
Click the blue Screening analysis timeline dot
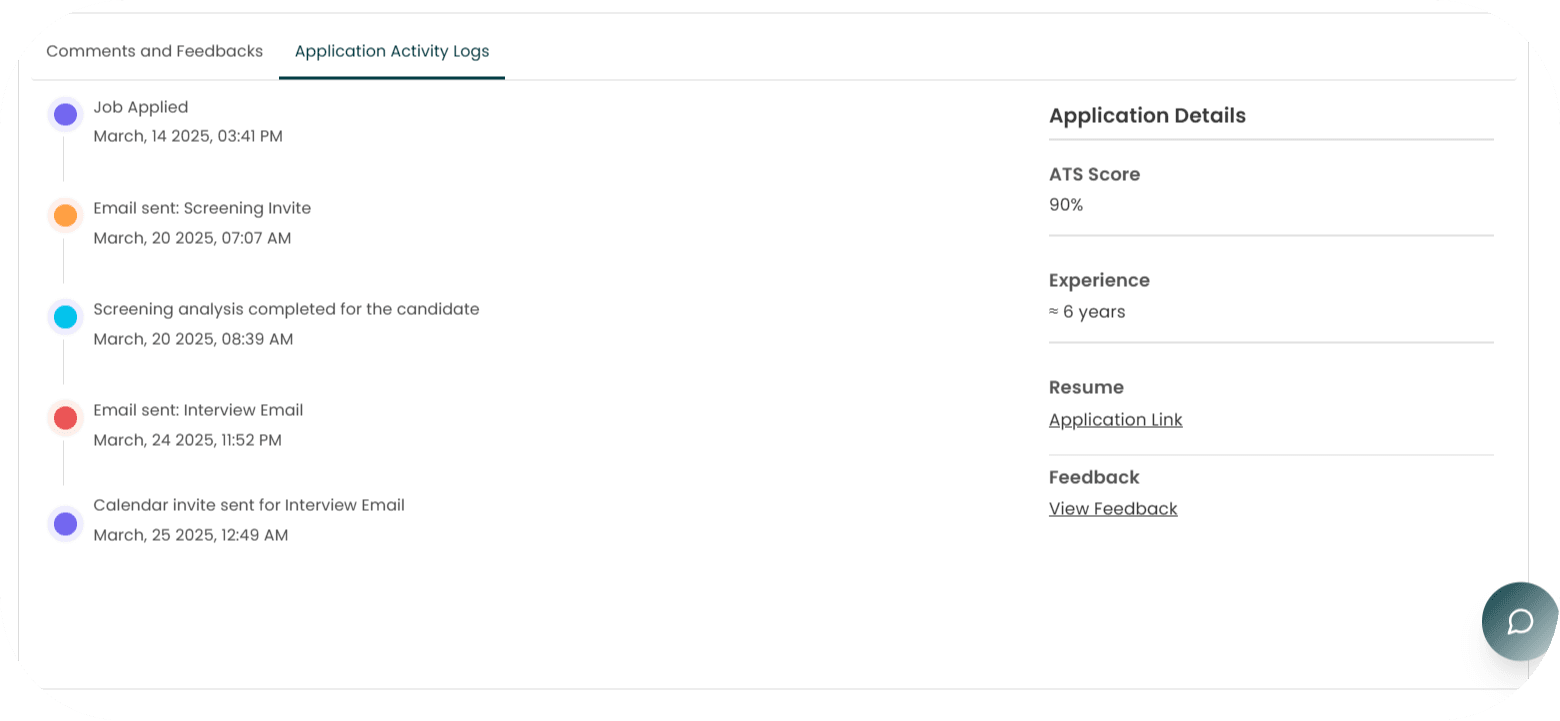pyautogui.click(x=65, y=317)
